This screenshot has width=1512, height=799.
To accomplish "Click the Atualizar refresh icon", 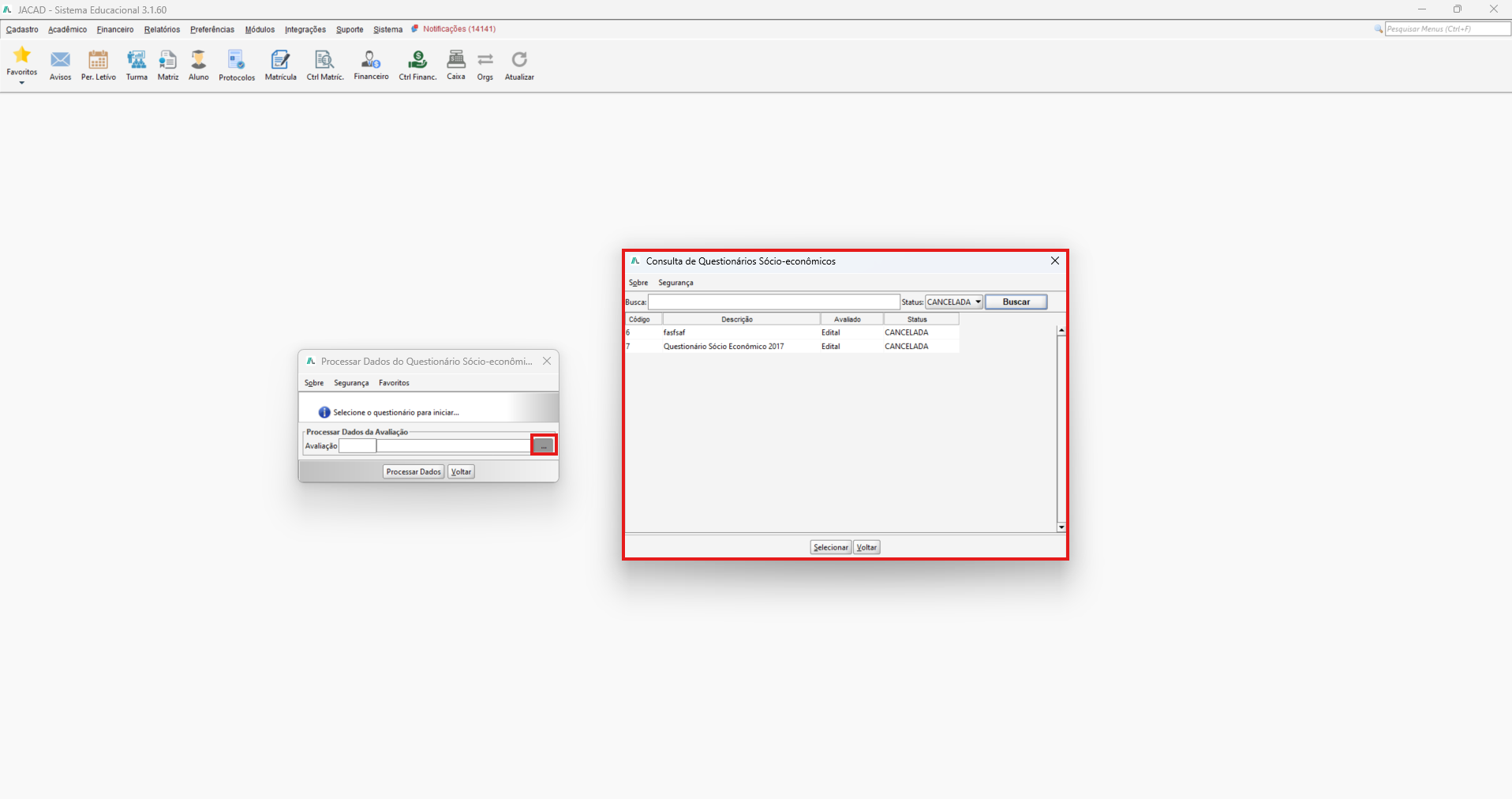I will coord(519,60).
